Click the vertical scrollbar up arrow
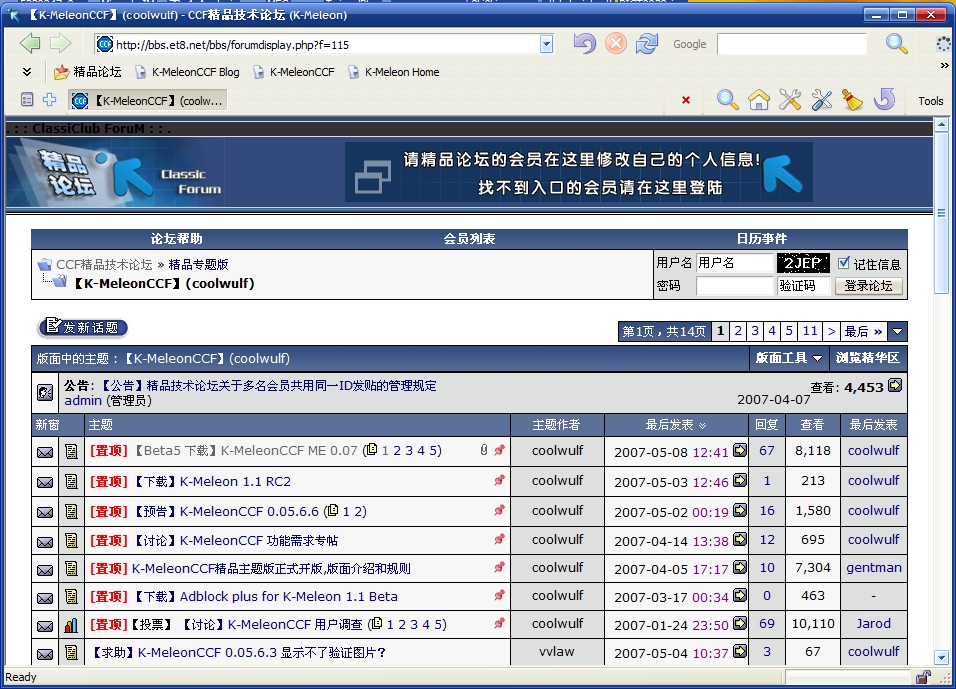Viewport: 956px width, 689px height. point(941,124)
